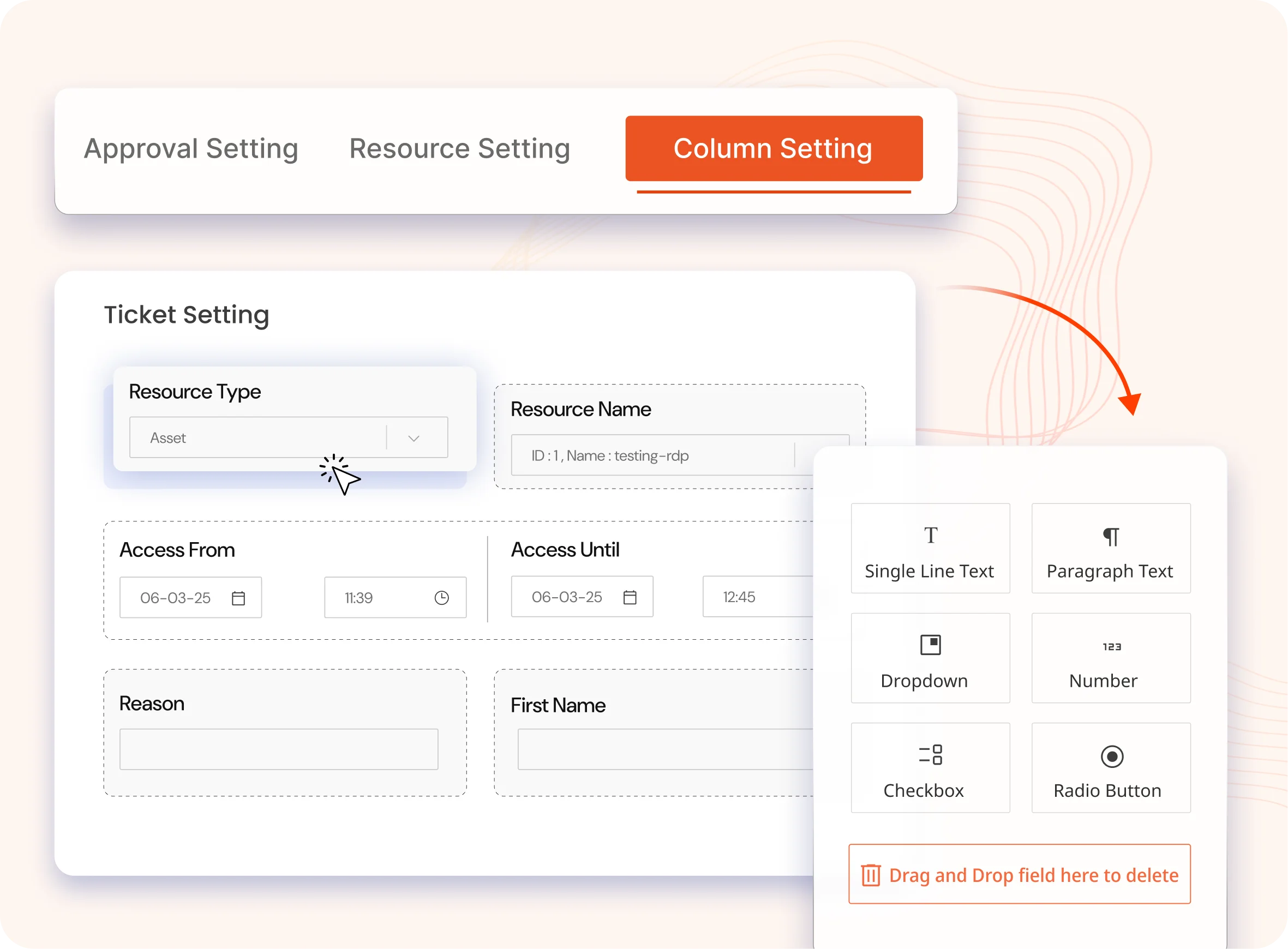
Task: Click the calendar icon in Access From
Action: (239, 597)
